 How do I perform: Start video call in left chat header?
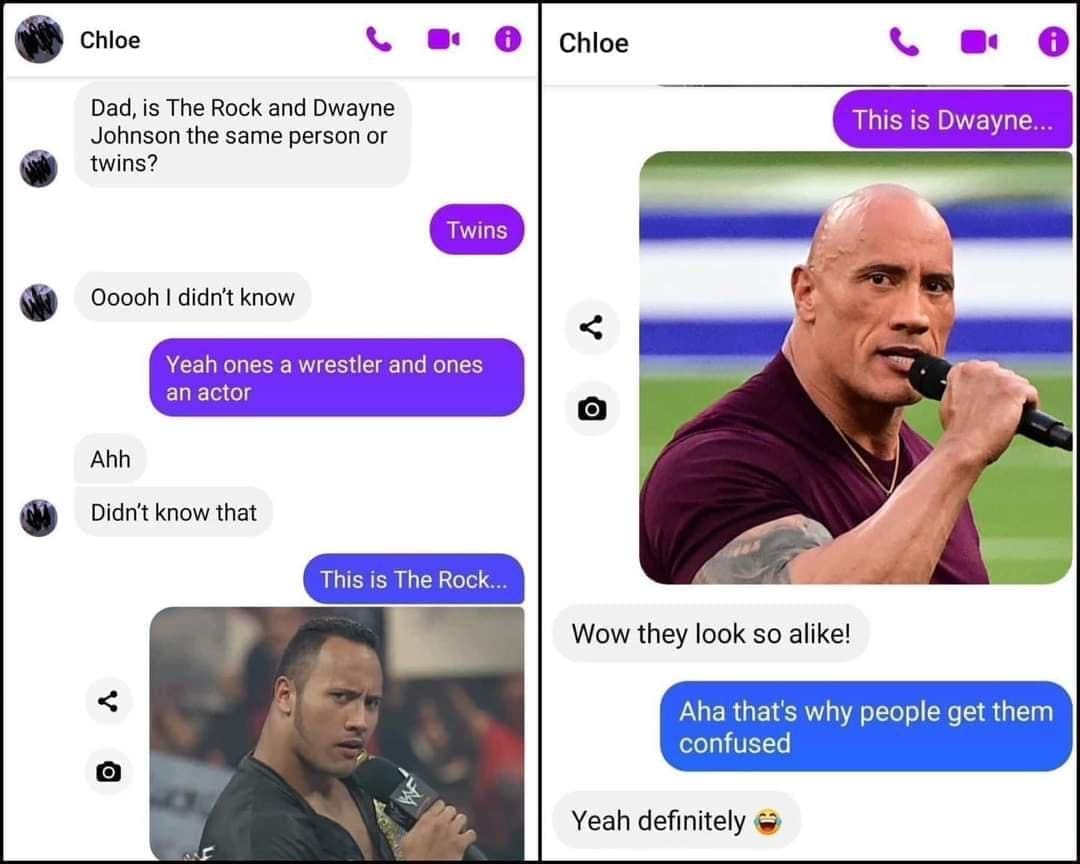point(443,39)
